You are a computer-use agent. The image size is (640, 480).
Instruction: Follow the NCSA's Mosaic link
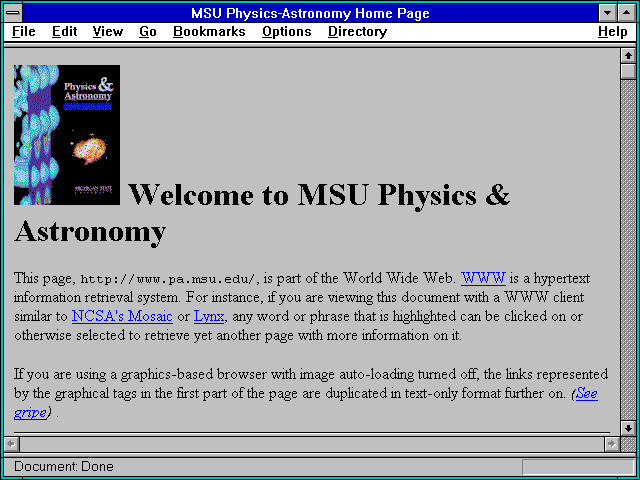pyautogui.click(x=122, y=316)
